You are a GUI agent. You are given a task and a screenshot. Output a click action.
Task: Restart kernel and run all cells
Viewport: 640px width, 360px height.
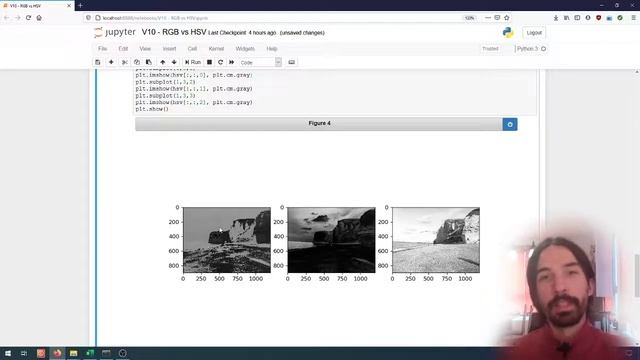coord(231,62)
